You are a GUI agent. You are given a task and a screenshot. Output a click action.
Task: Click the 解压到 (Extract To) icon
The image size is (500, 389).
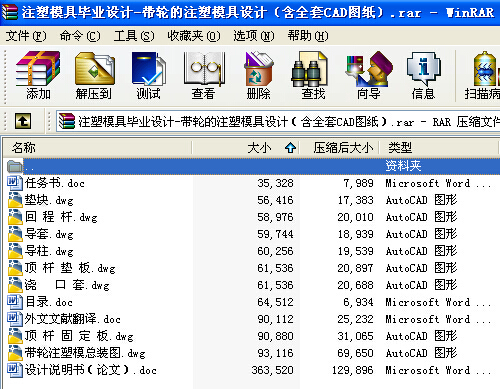pos(95,69)
